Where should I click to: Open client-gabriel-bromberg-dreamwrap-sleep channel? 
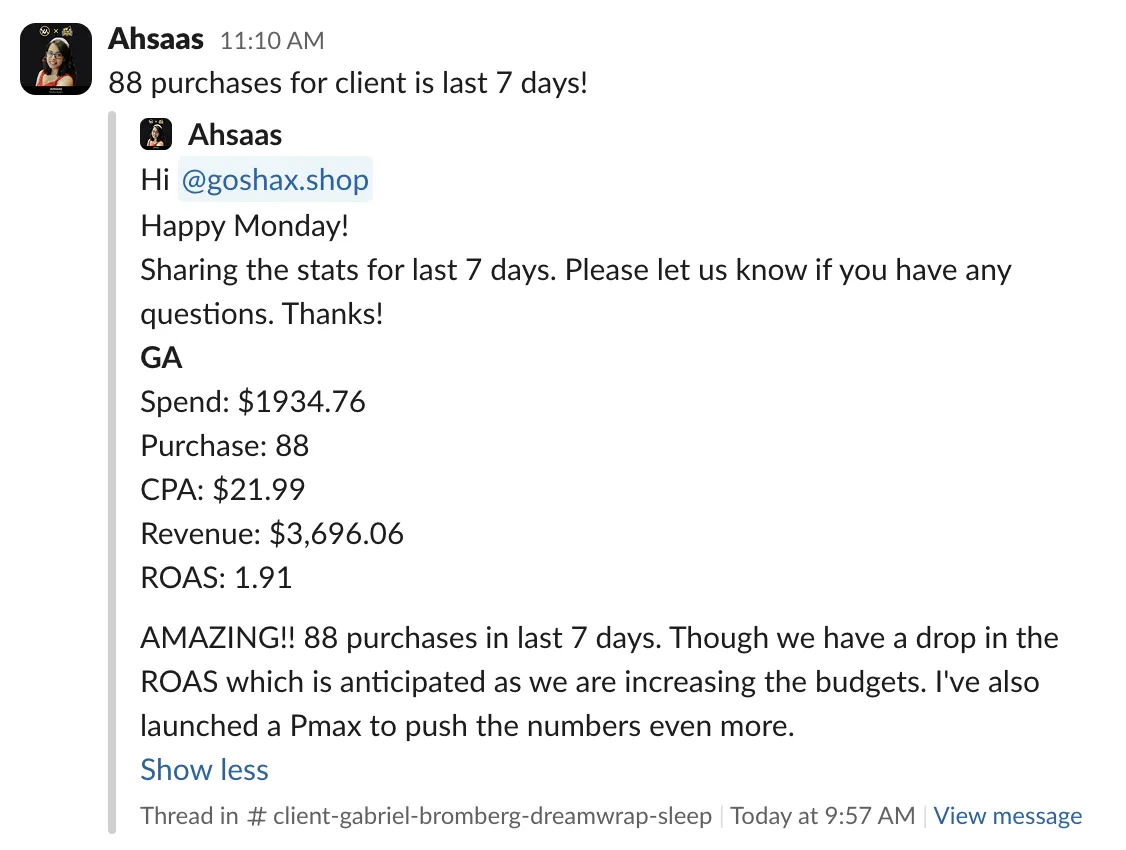pyautogui.click(x=492, y=816)
